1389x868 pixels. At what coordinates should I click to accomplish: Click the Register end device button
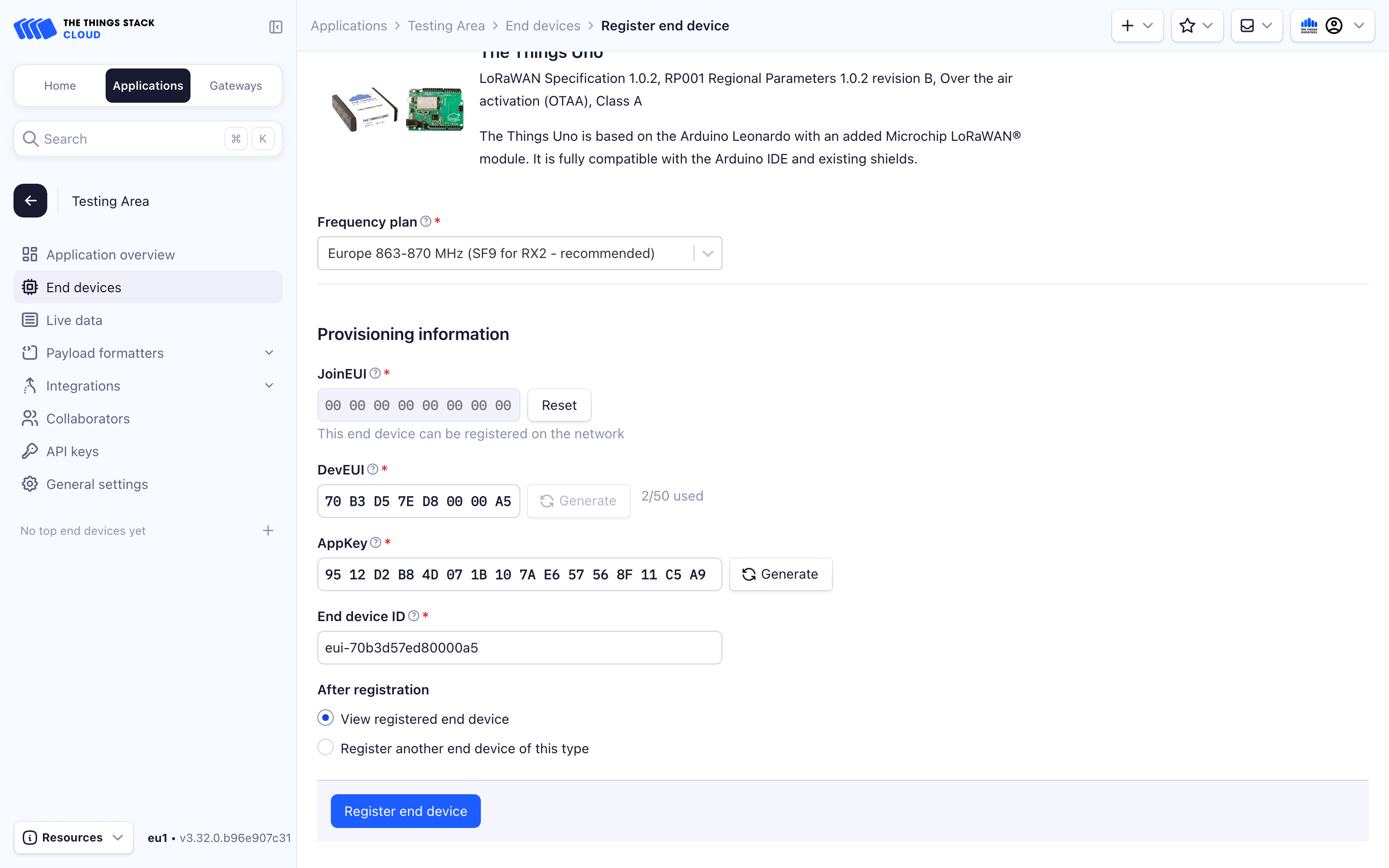(x=406, y=811)
